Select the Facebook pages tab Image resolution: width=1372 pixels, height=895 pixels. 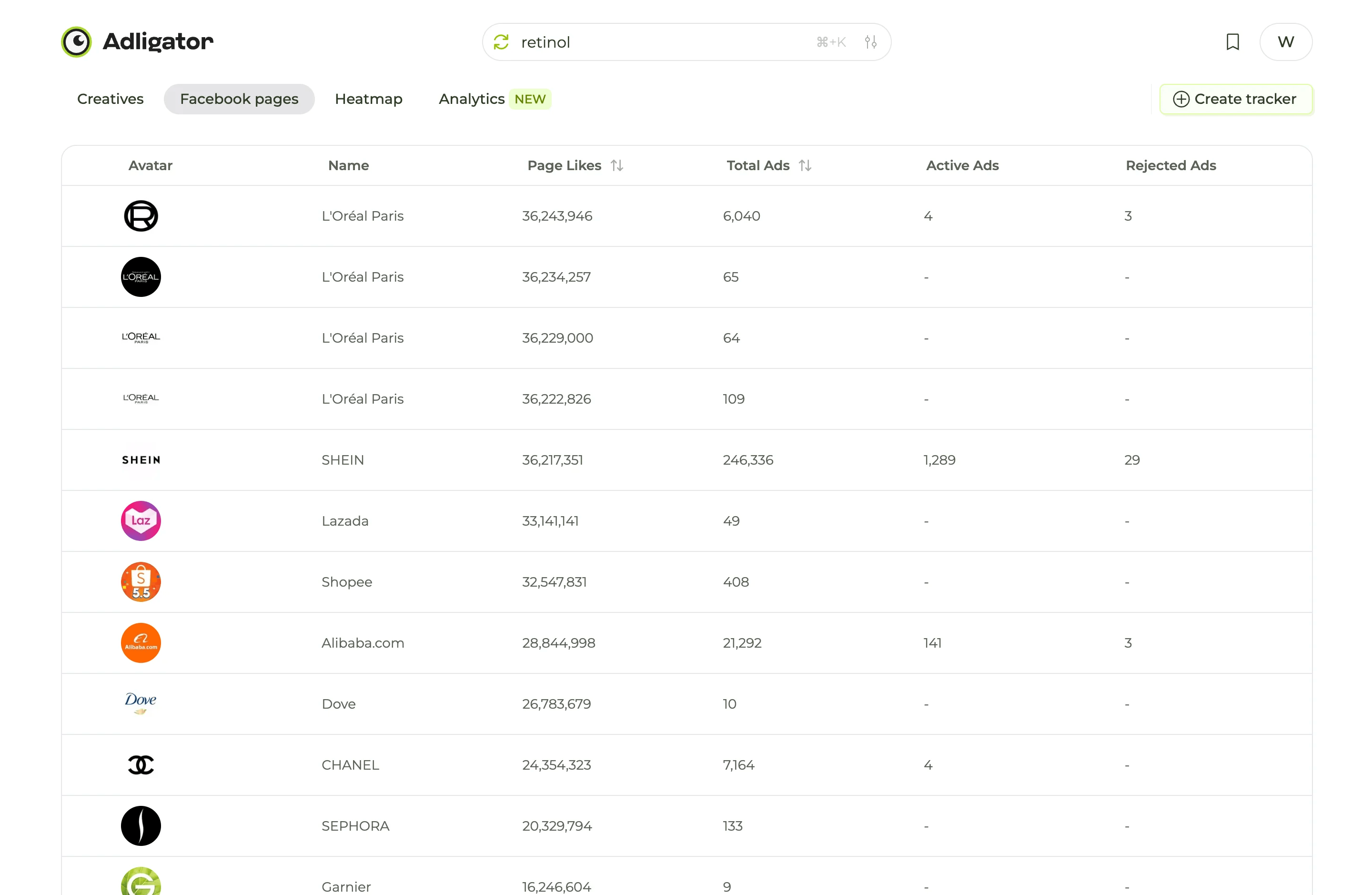tap(239, 99)
